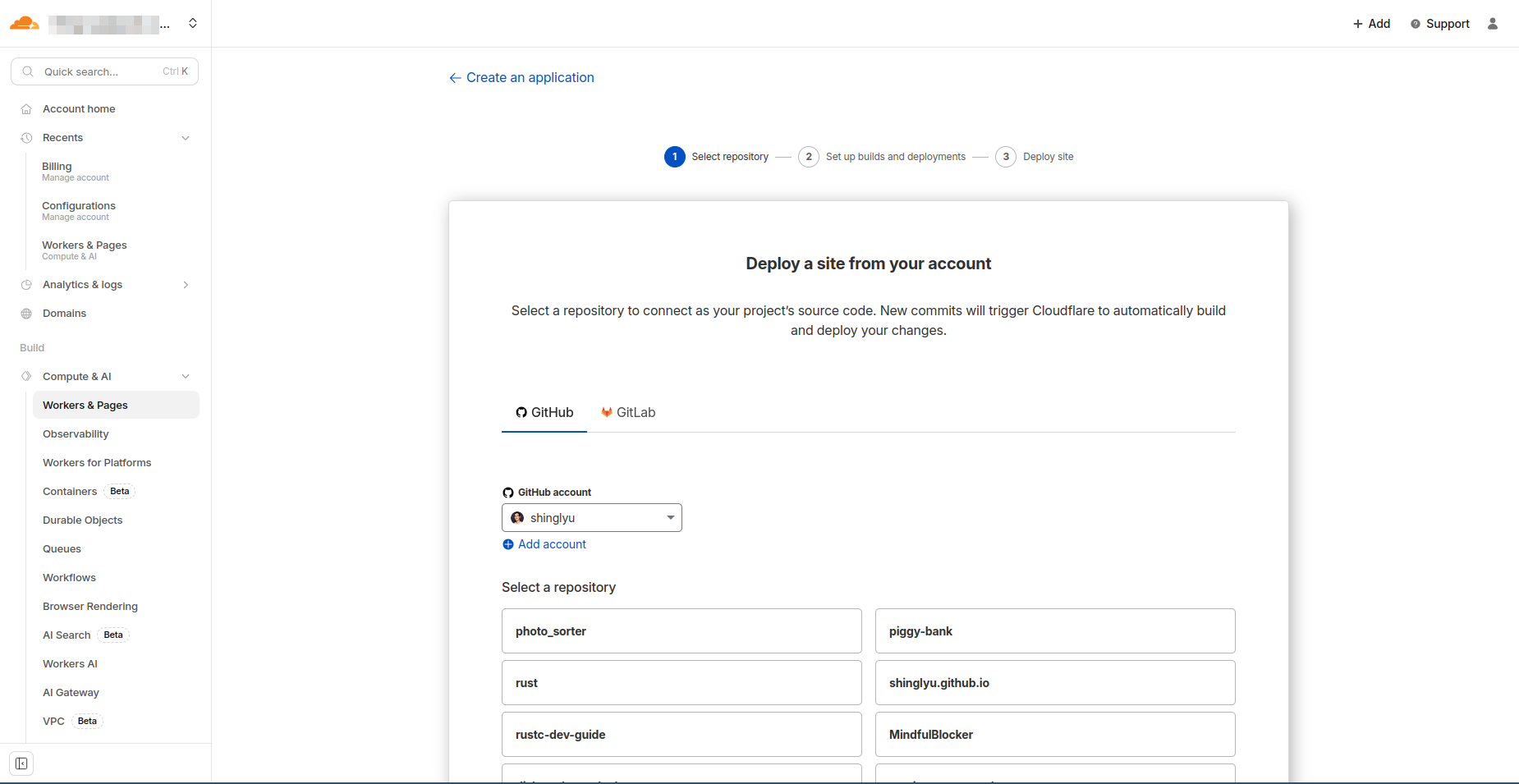1519x784 pixels.
Task: Open the Support help icon
Action: pyautogui.click(x=1415, y=24)
